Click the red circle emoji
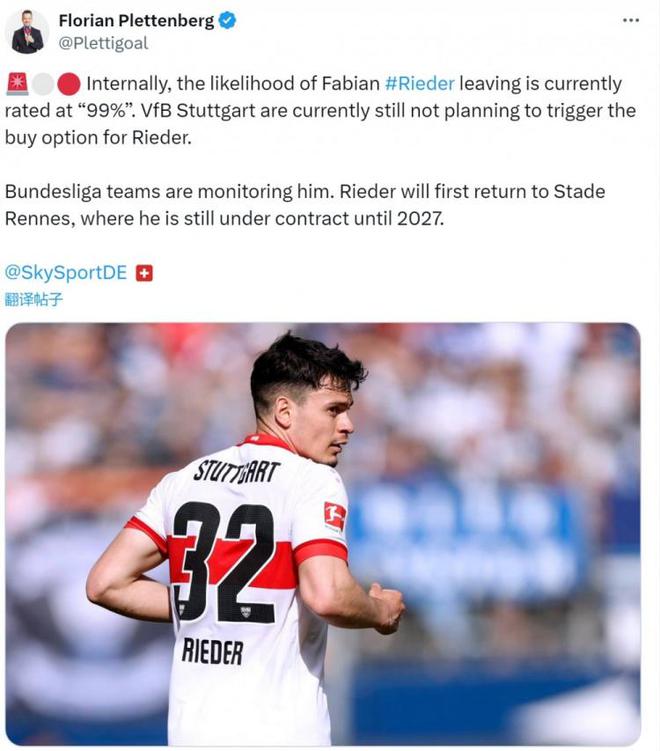Screen dimensions: 660x751 click(68, 84)
